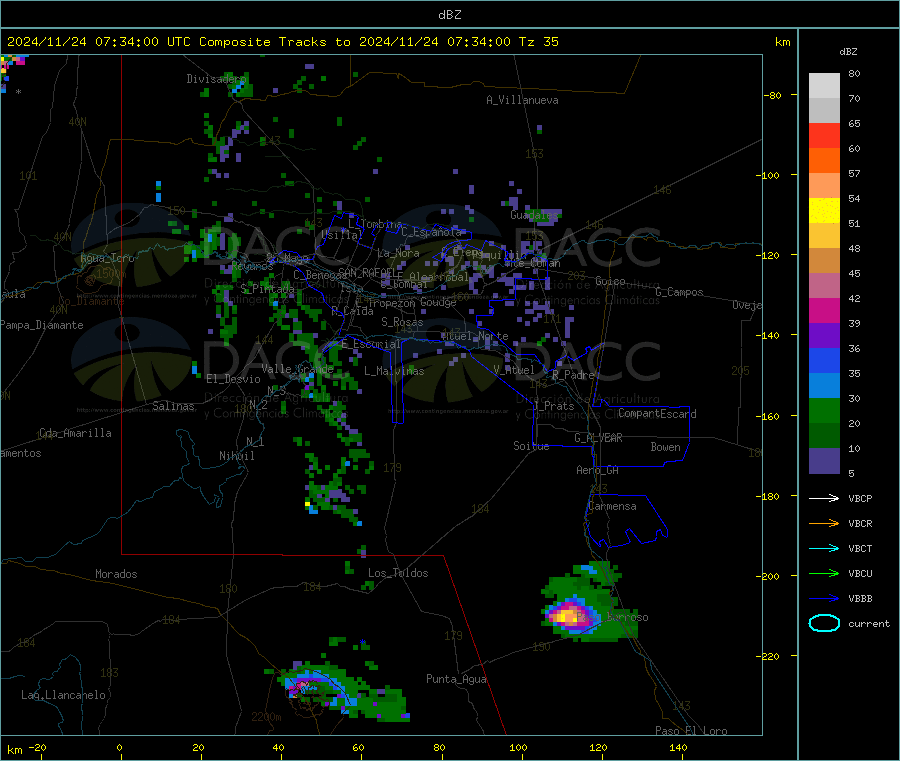Click the yellow storm core near Paso Barroso
The height and width of the screenshot is (761, 900).
point(568,616)
